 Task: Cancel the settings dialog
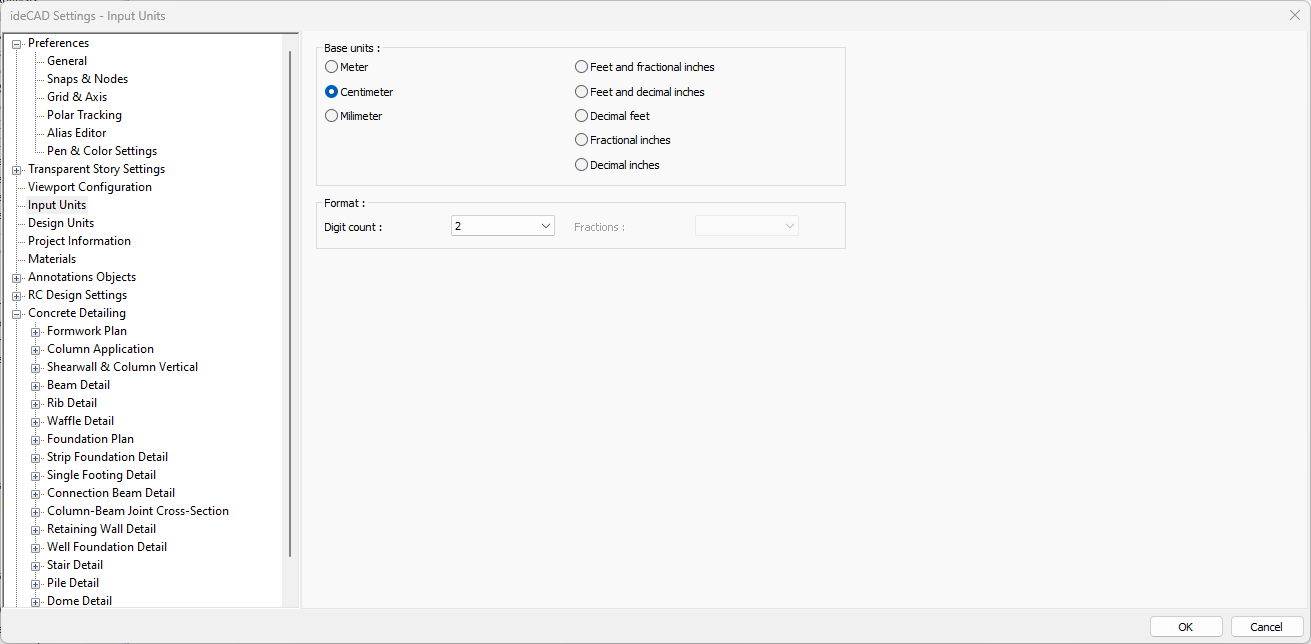(1266, 627)
